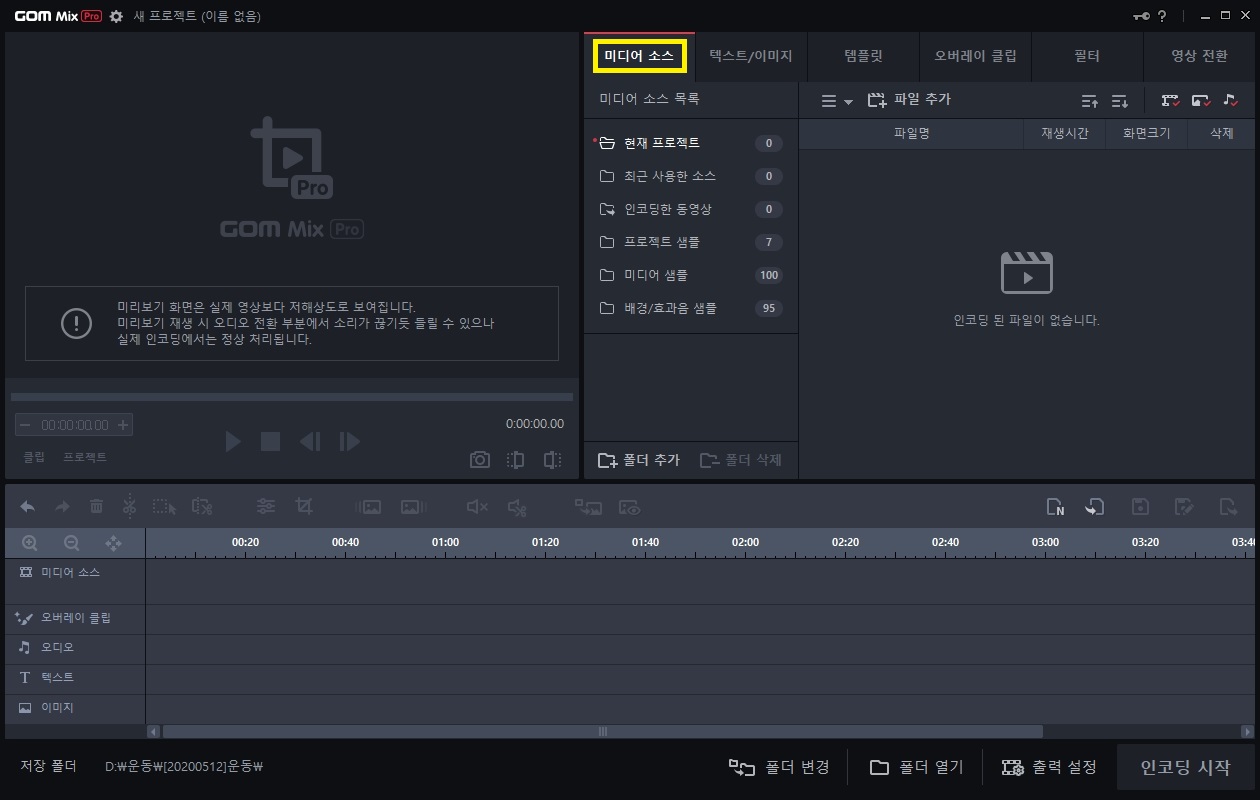The image size is (1260, 800).
Task: Click the stop button in preview
Action: tap(270, 441)
